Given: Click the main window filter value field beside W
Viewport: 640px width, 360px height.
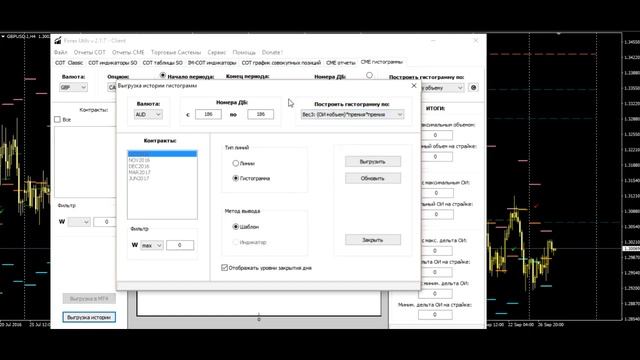Looking at the screenshot, I should (105, 222).
